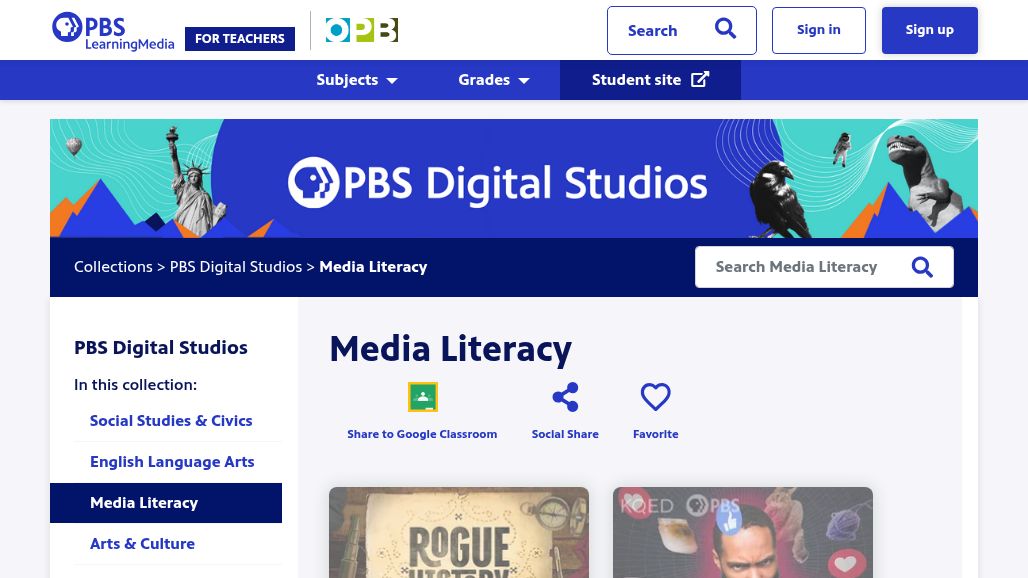Go to Collections breadcrumb
1028x578 pixels.
pos(113,267)
